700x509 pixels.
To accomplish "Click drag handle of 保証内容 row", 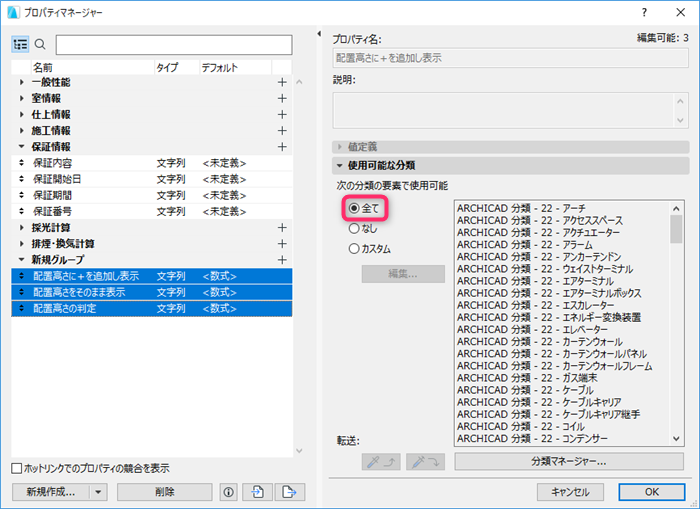I will coord(21,163).
